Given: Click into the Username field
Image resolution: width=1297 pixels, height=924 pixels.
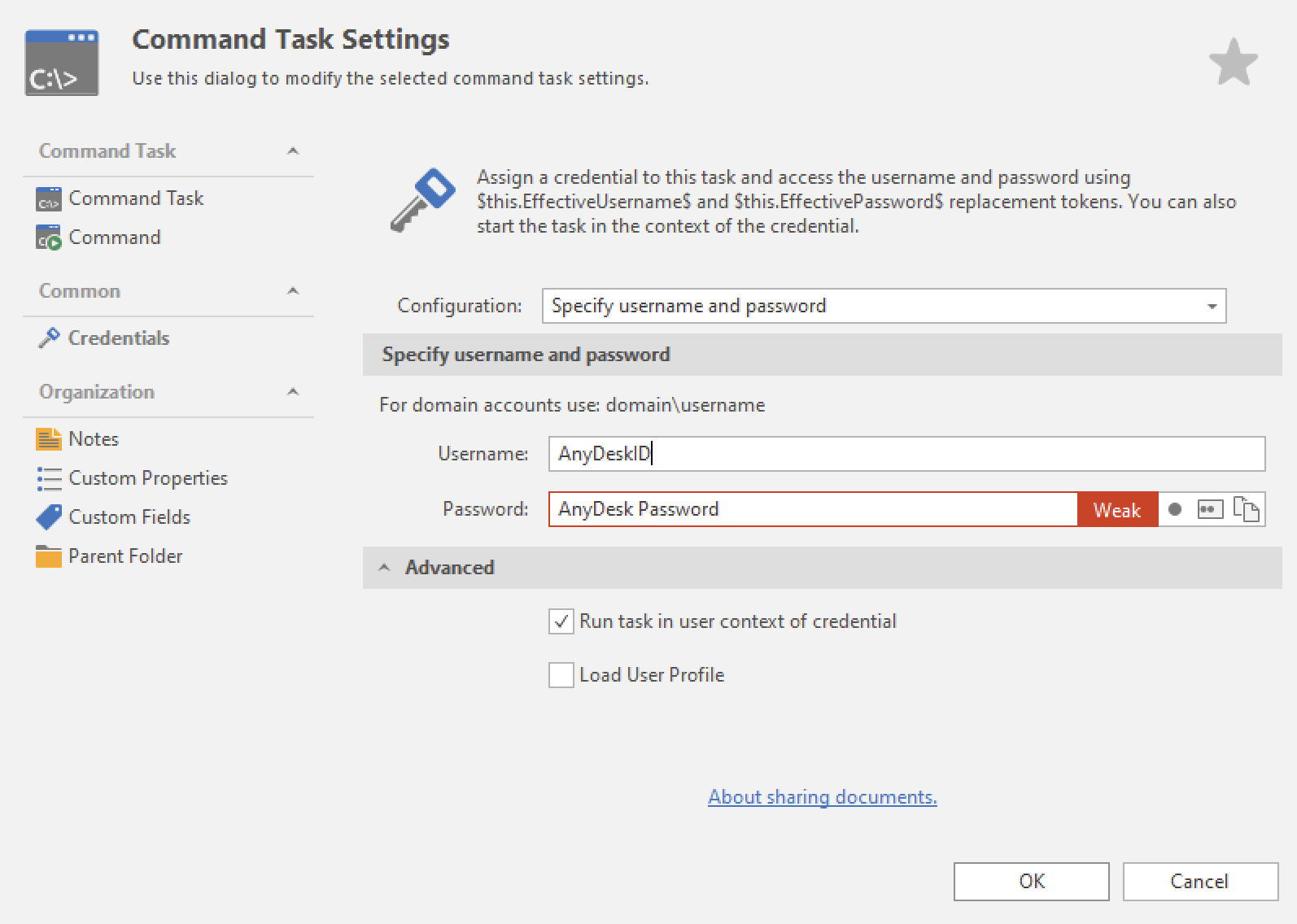Looking at the screenshot, I should [x=906, y=454].
